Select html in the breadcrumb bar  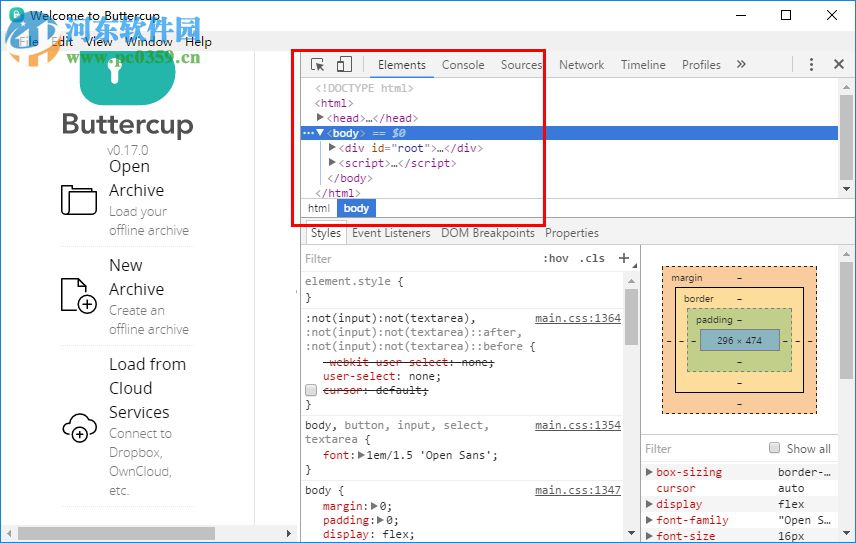coord(319,208)
